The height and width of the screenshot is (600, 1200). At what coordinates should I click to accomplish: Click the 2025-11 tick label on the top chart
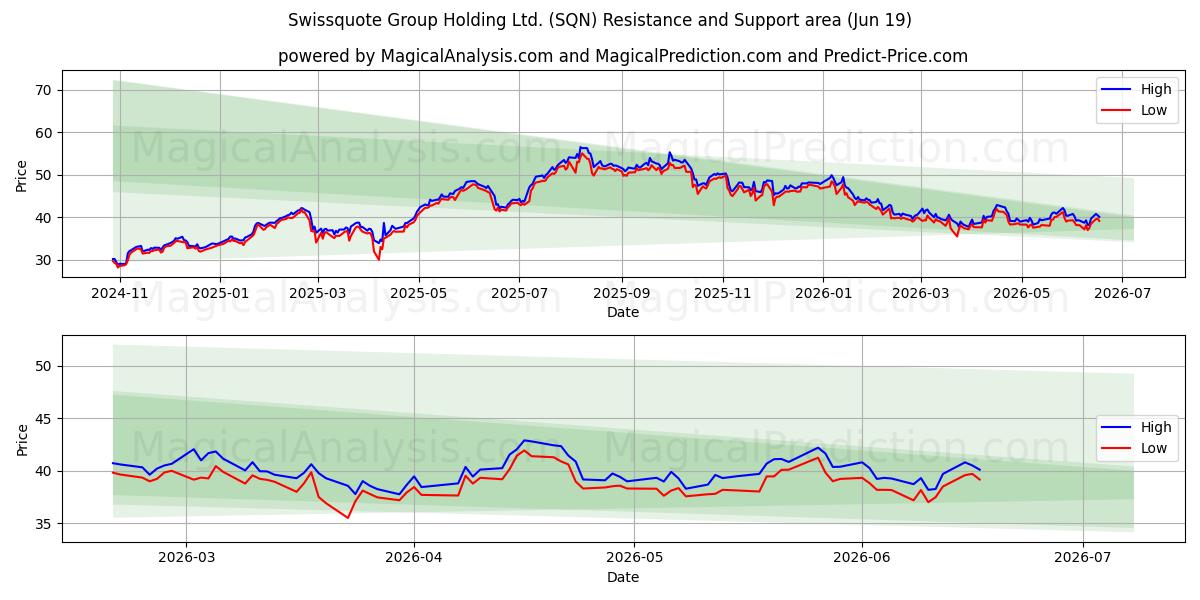point(722,294)
